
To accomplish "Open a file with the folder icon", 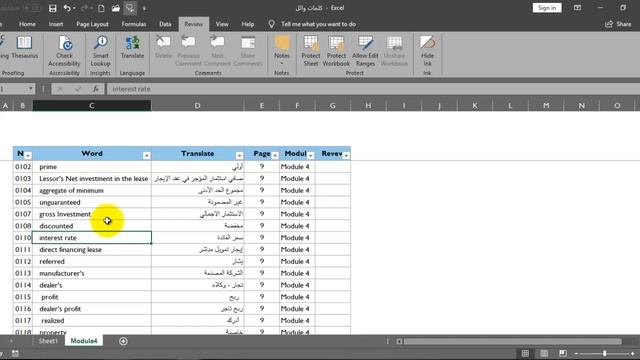I will (x=116, y=8).
